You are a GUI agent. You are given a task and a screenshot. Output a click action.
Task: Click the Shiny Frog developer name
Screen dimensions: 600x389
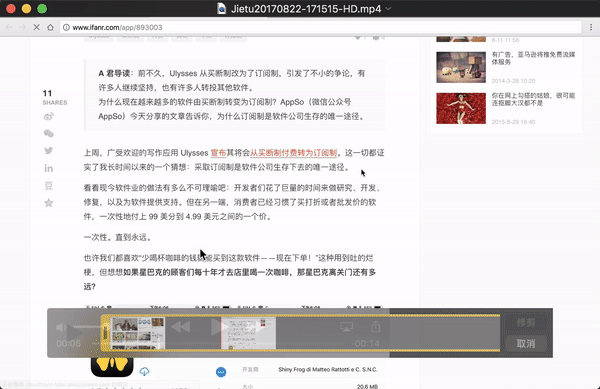[328, 369]
